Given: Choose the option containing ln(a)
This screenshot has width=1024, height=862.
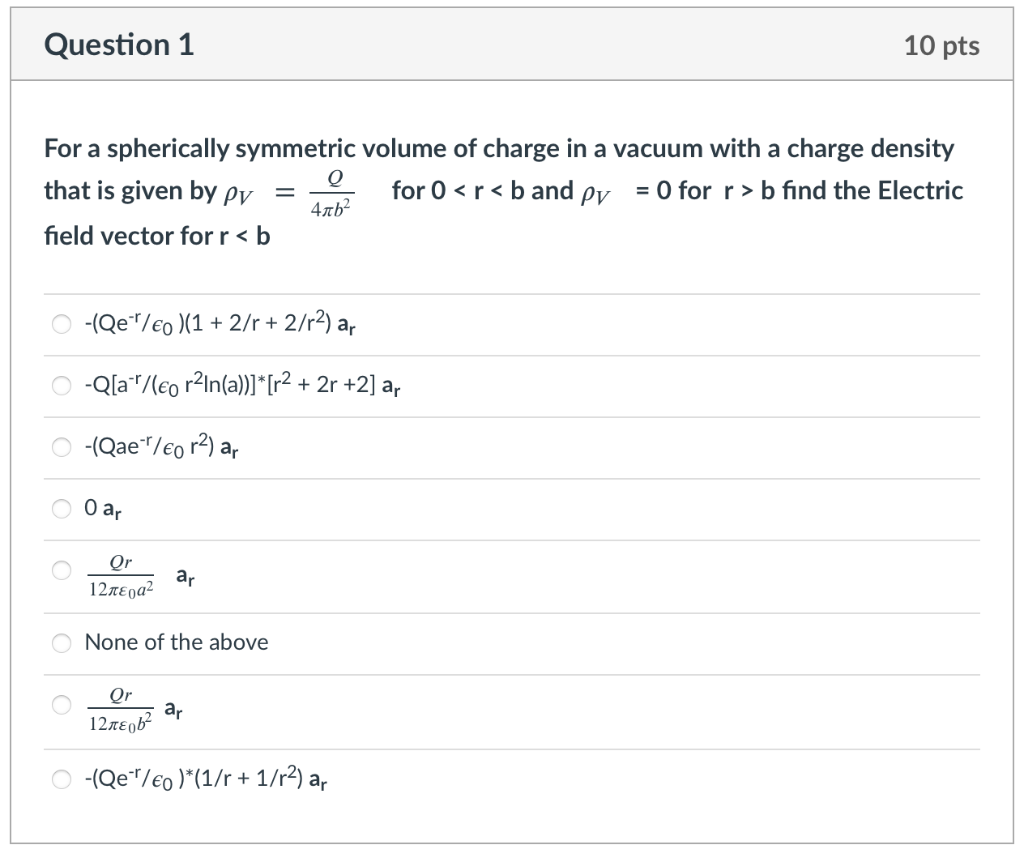Looking at the screenshot, I should coord(61,385).
